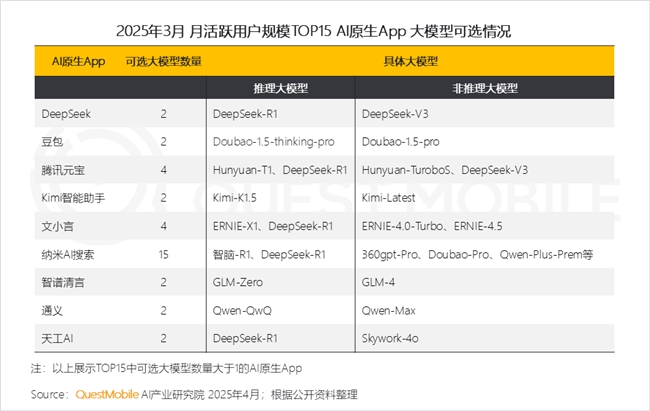Click the '可选大模型数量' column header

click(163, 61)
